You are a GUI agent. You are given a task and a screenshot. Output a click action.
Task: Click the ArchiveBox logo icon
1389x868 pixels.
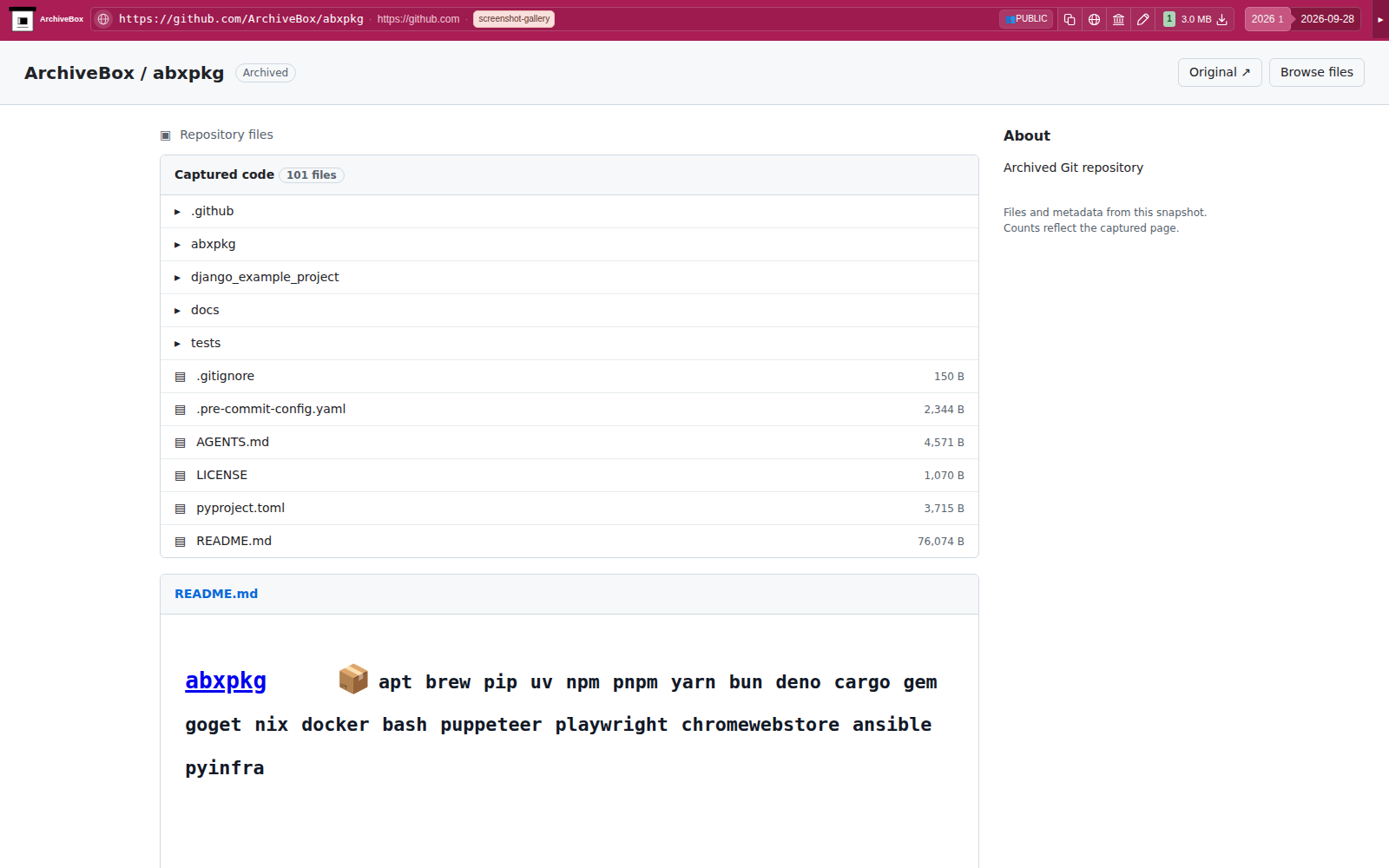pyautogui.click(x=23, y=19)
